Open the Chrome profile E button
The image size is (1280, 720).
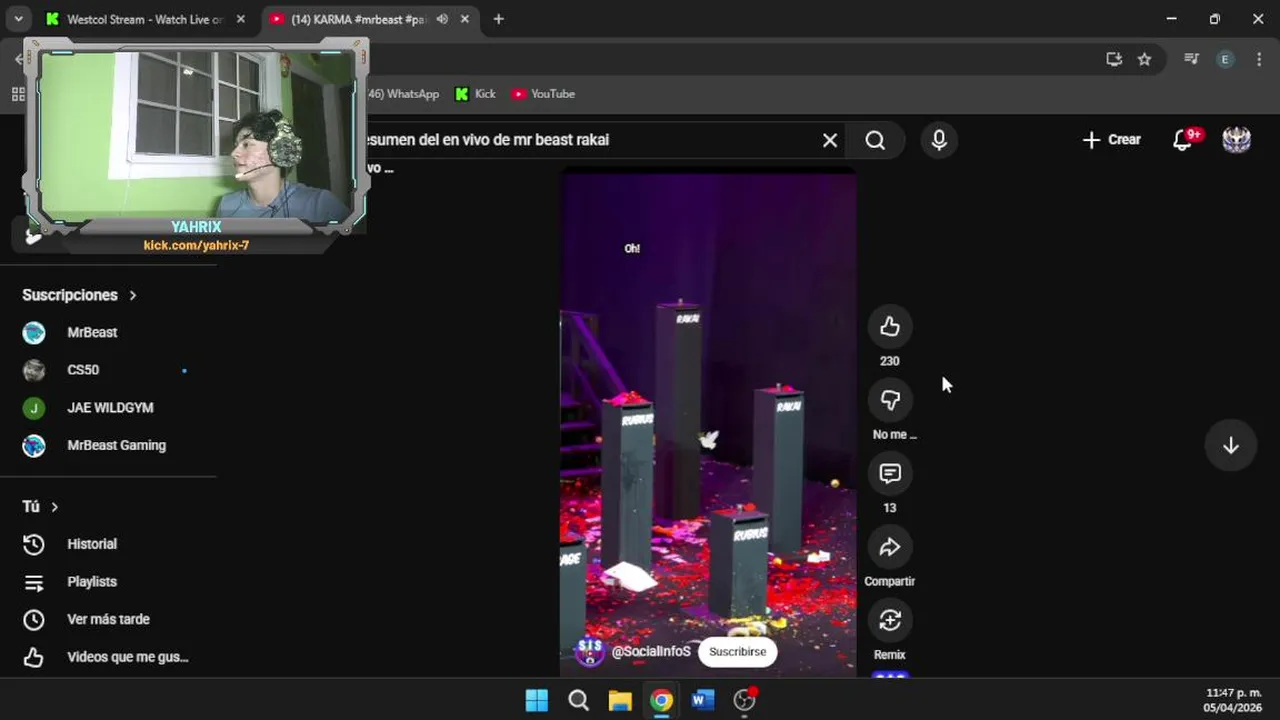[x=1225, y=59]
